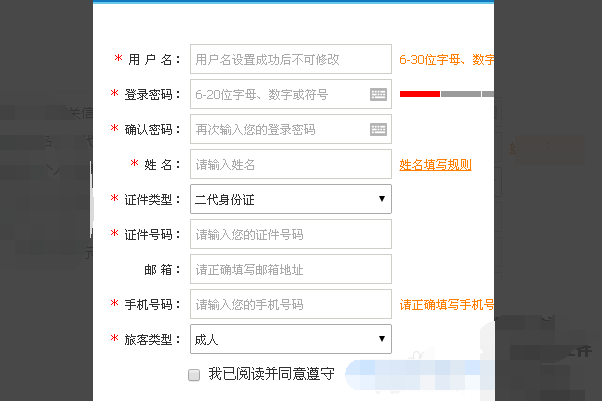The height and width of the screenshot is (401, 602).
Task: Open the virtual keyboard for 确认密码
Action: coord(378,129)
